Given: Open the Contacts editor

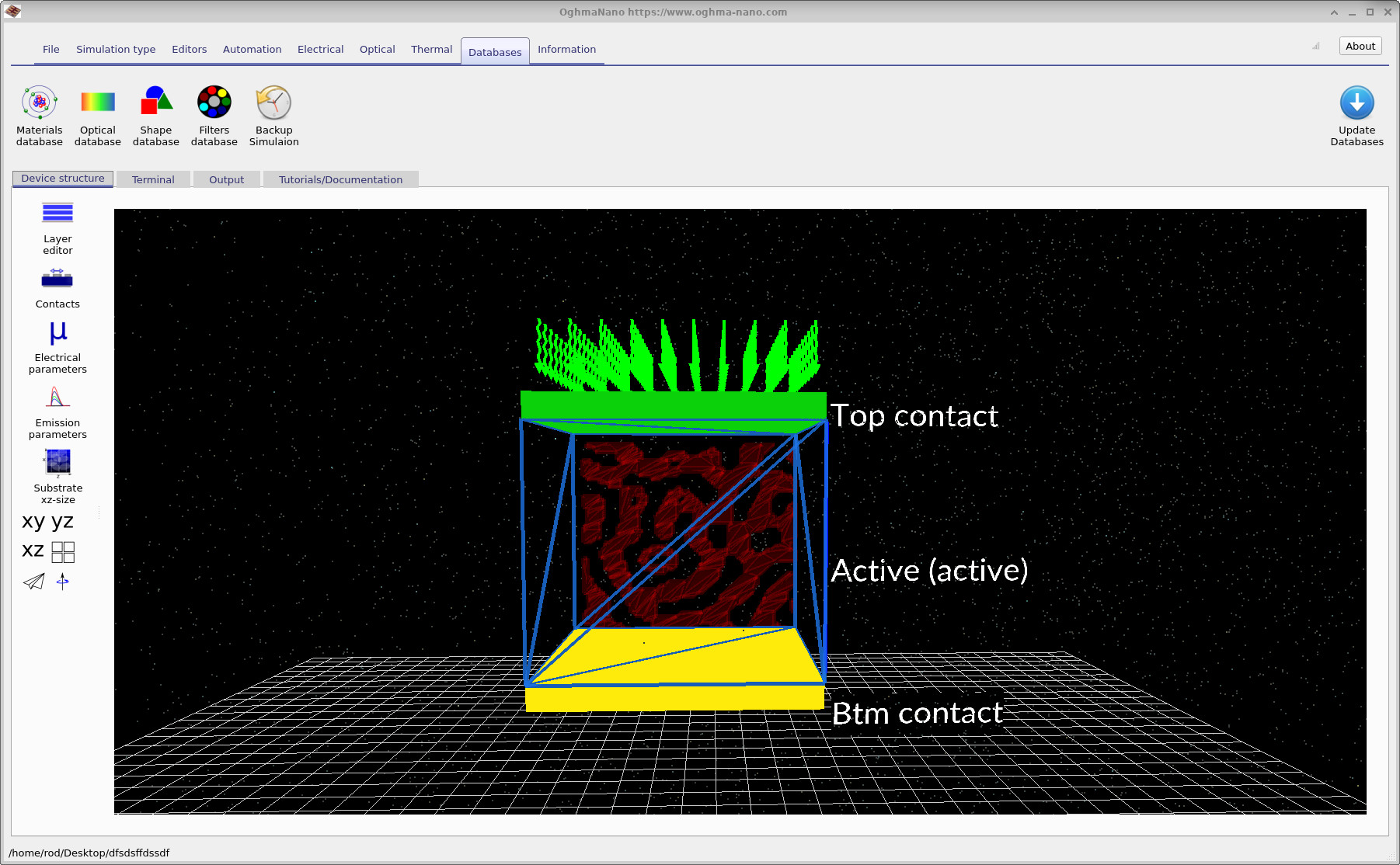Looking at the screenshot, I should tap(57, 287).
